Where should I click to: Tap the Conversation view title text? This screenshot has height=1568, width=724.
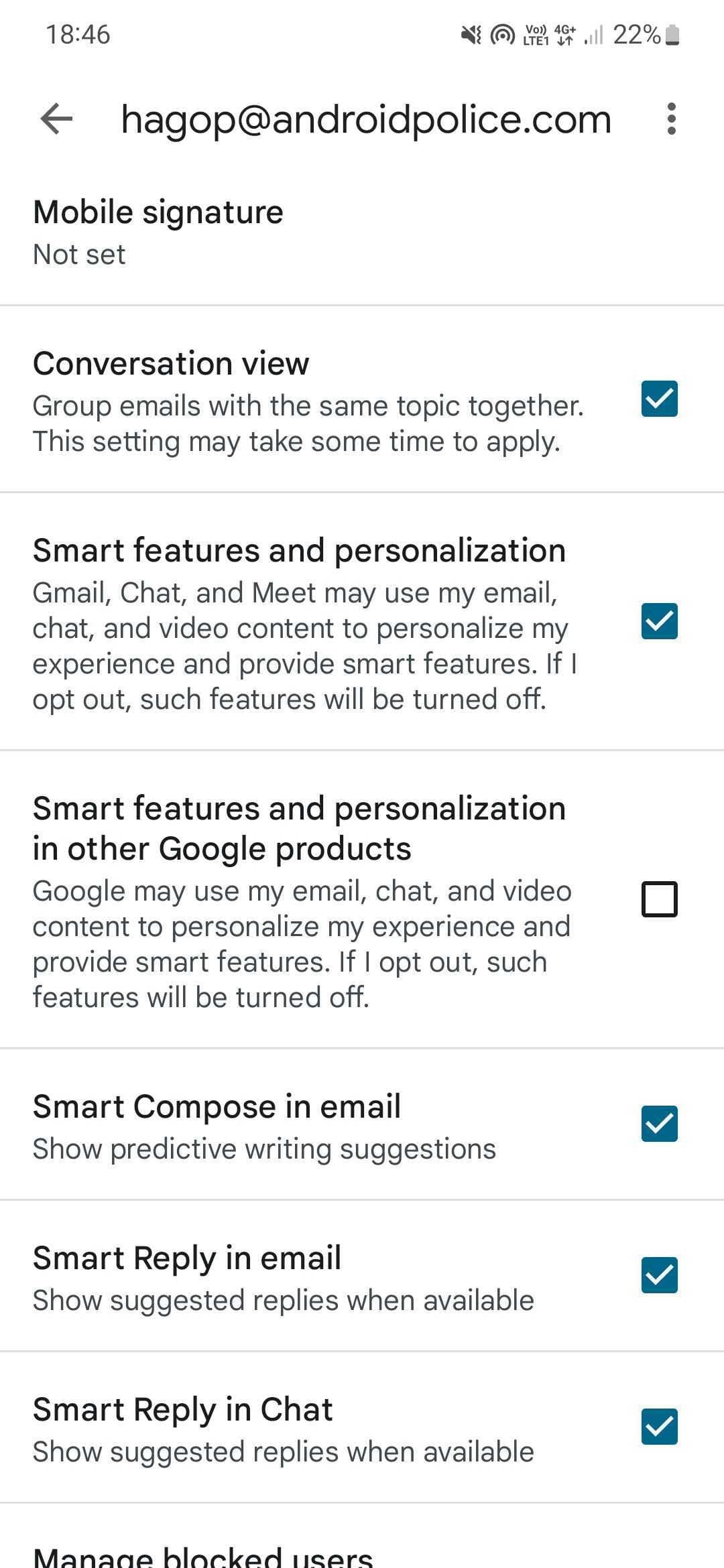point(171,364)
